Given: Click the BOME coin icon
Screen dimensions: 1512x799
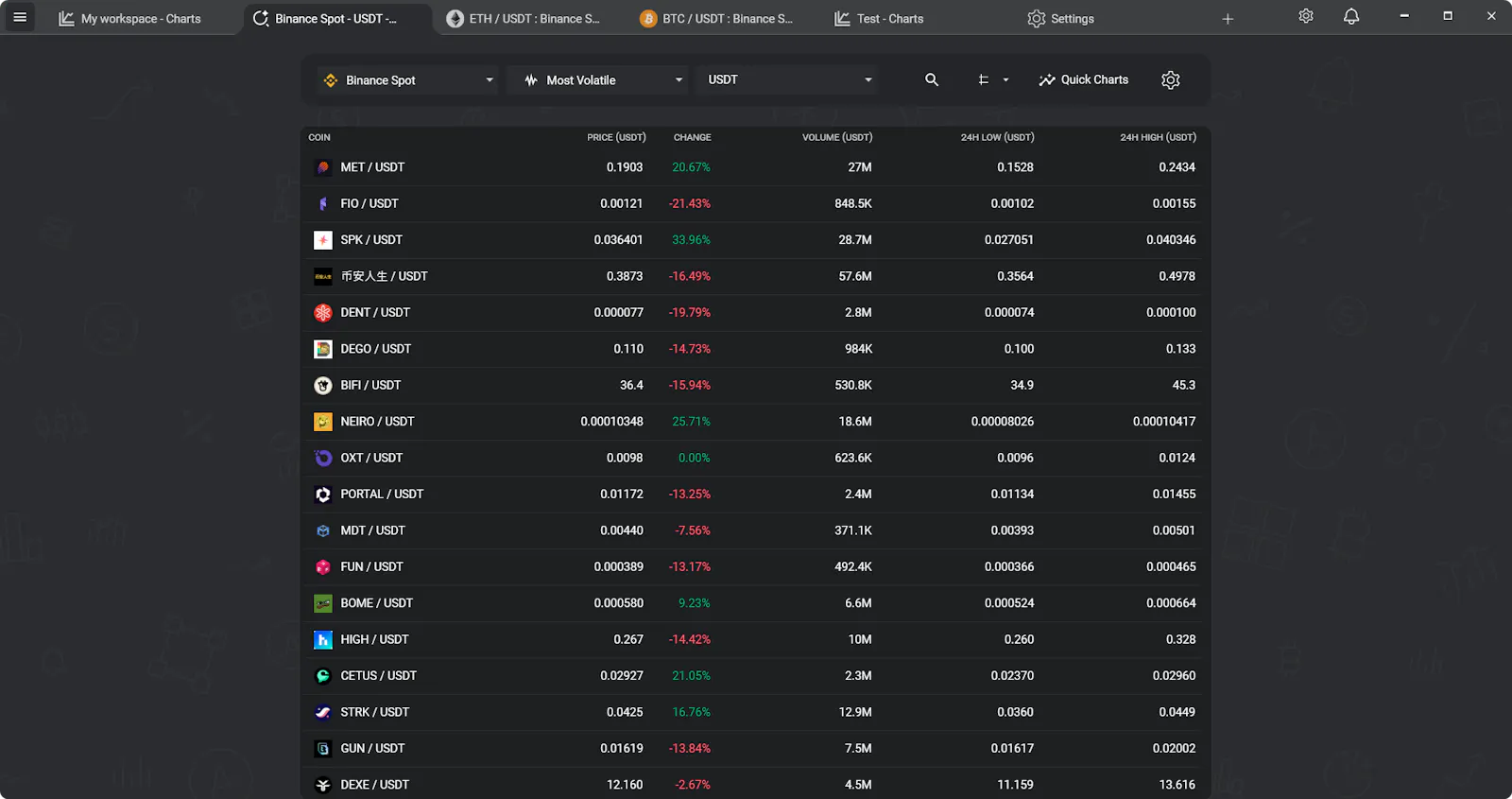Looking at the screenshot, I should coord(323,603).
